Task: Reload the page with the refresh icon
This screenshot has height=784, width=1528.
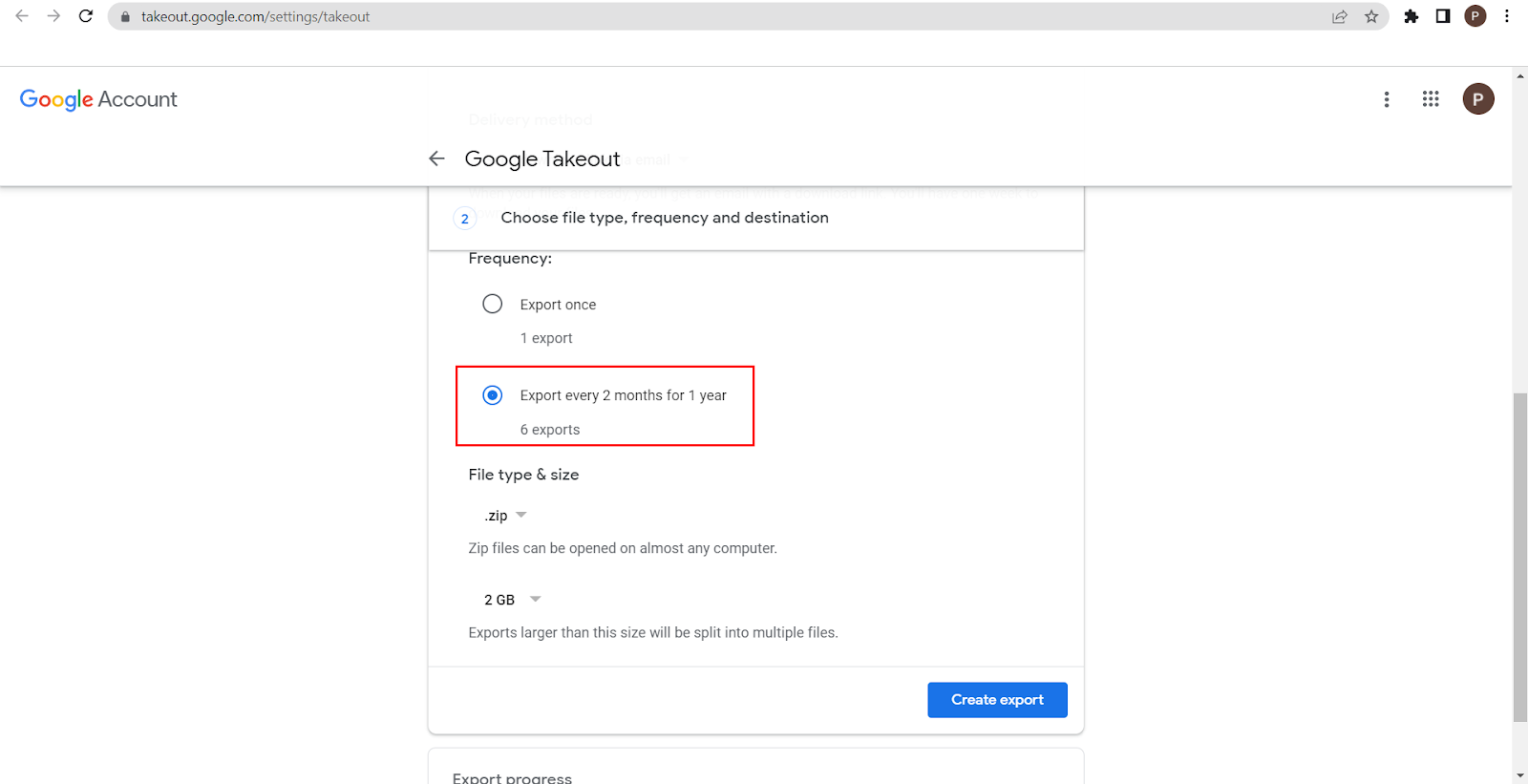Action: tap(86, 16)
